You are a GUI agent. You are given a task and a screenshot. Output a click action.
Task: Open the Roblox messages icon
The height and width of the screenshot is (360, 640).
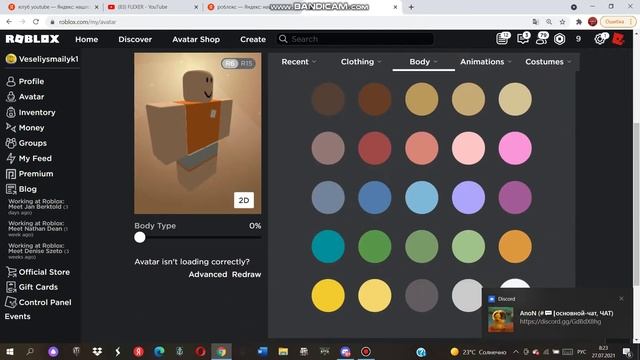pyautogui.click(x=523, y=39)
